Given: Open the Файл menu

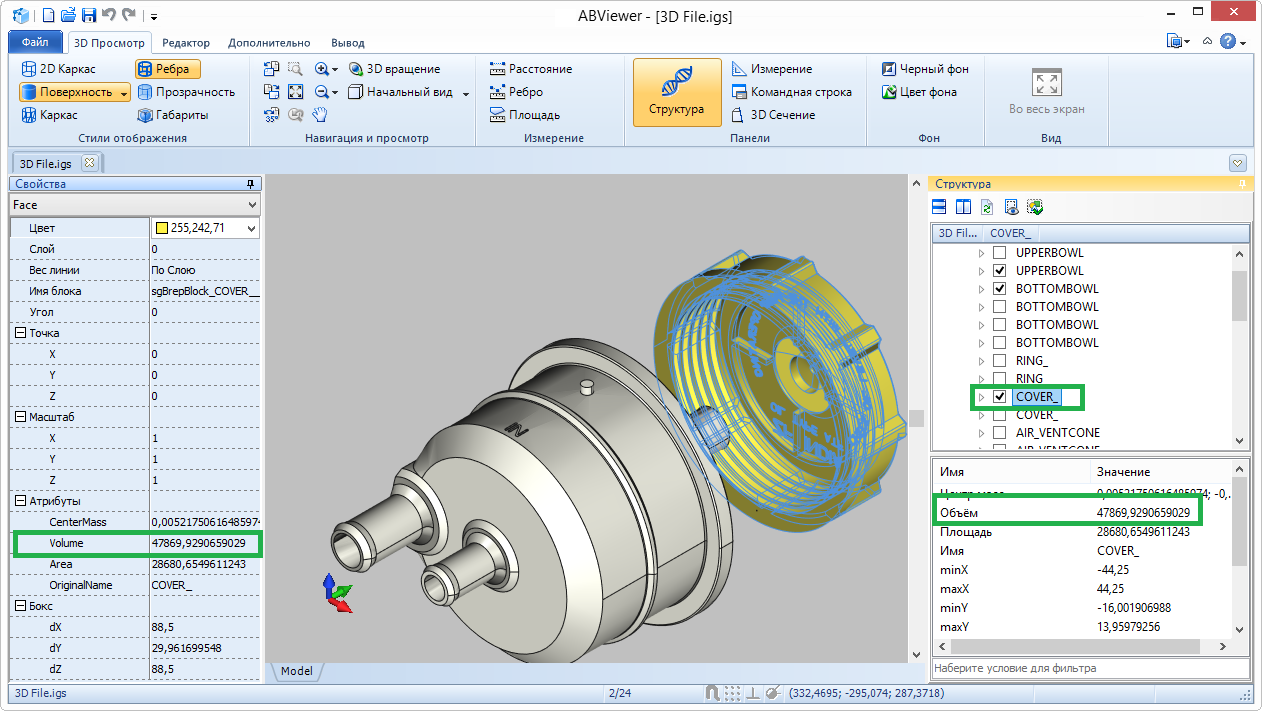Looking at the screenshot, I should 35,43.
